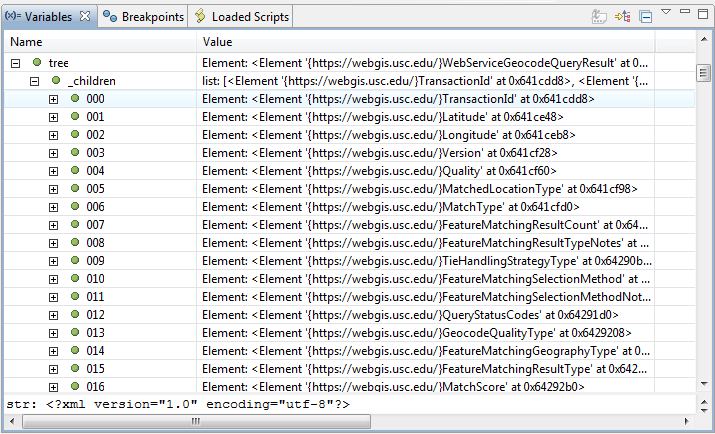Click the Collapse All toolbar icon
The height and width of the screenshot is (434, 715).
(646, 17)
